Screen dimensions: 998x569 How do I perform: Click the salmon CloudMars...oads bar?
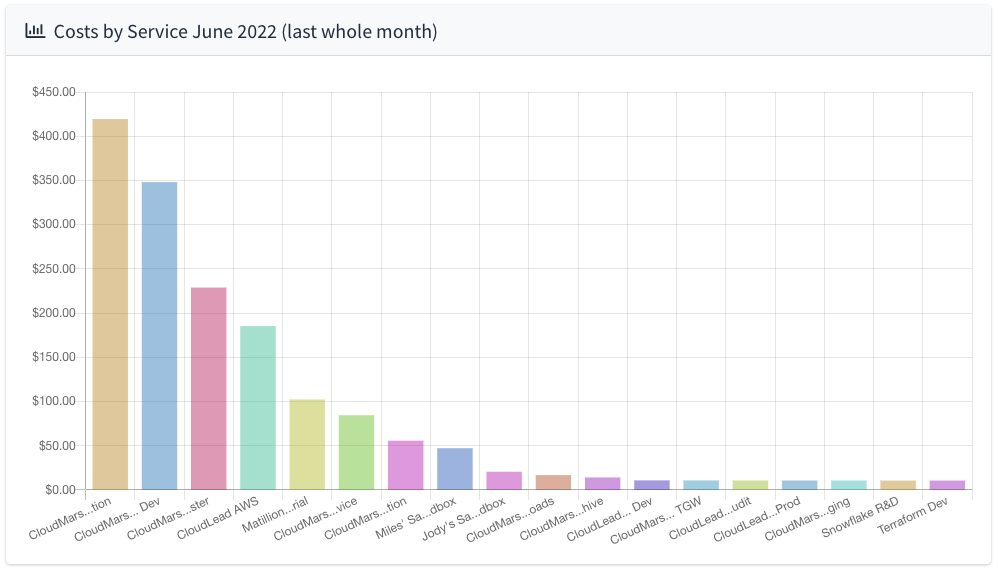click(x=553, y=483)
